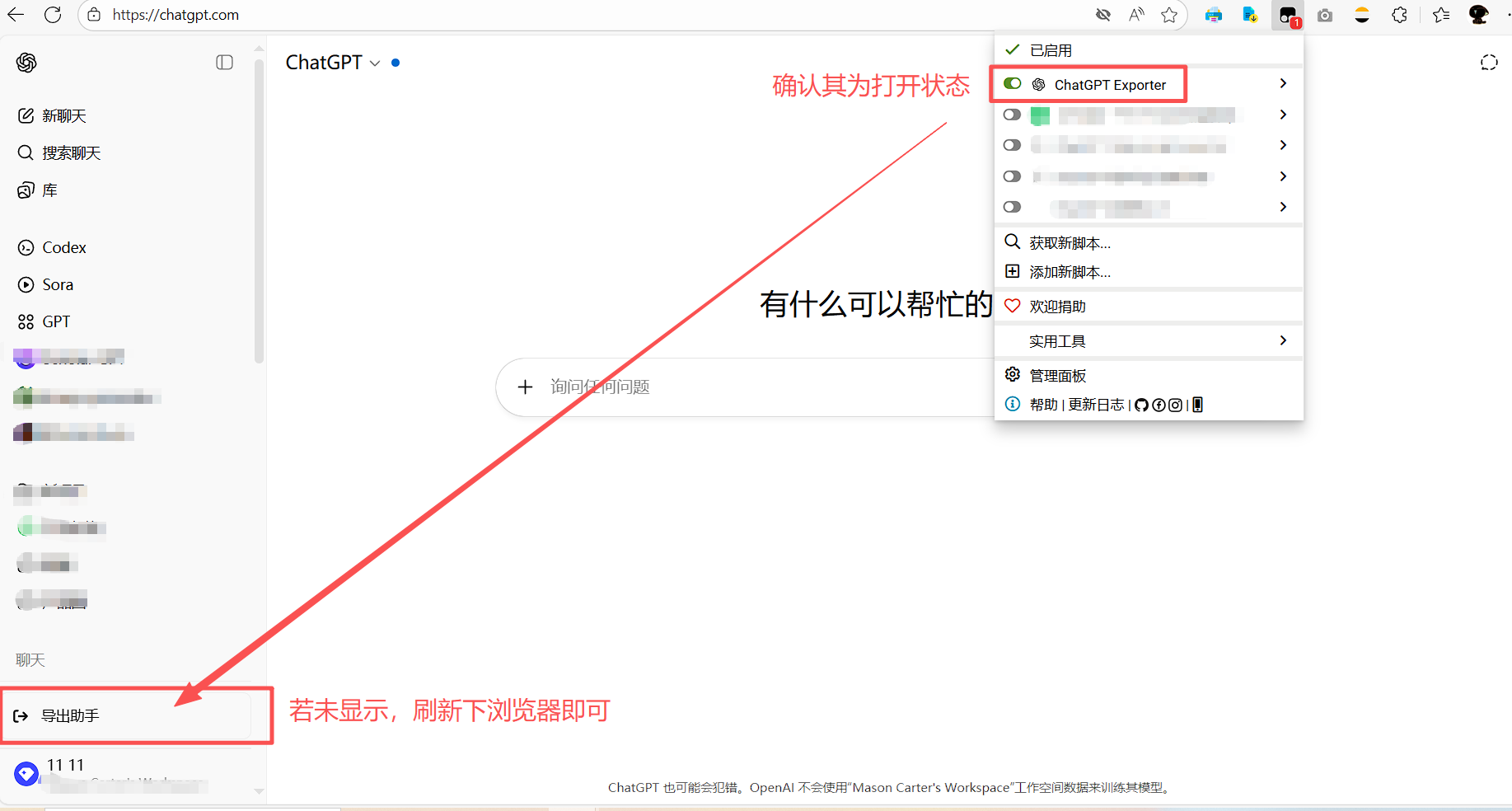Click the Tampermonkey extension icon in toolbar
The height and width of the screenshot is (811, 1512).
click(1288, 16)
